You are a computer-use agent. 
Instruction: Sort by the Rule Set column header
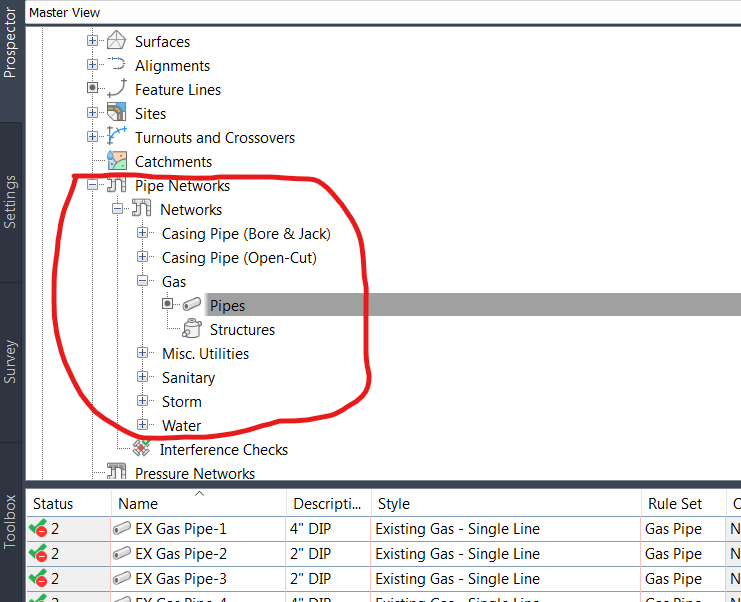click(x=683, y=504)
